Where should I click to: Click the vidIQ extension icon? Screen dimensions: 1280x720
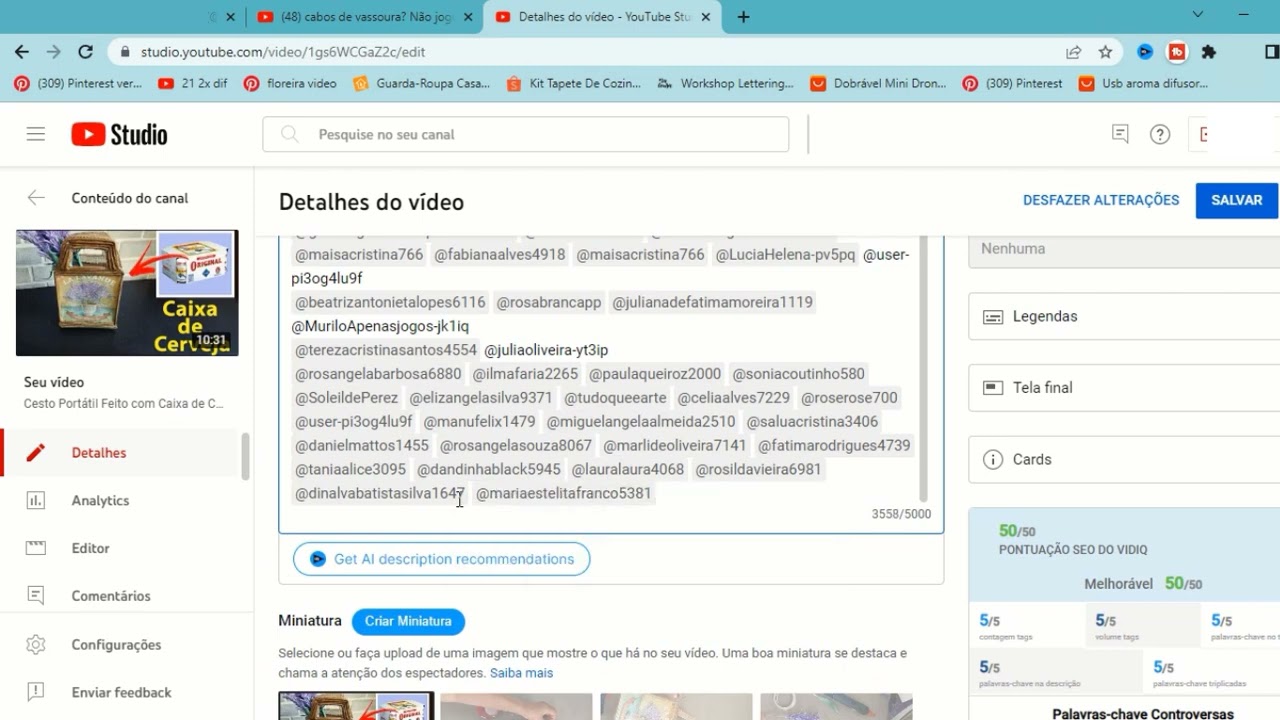point(1145,52)
